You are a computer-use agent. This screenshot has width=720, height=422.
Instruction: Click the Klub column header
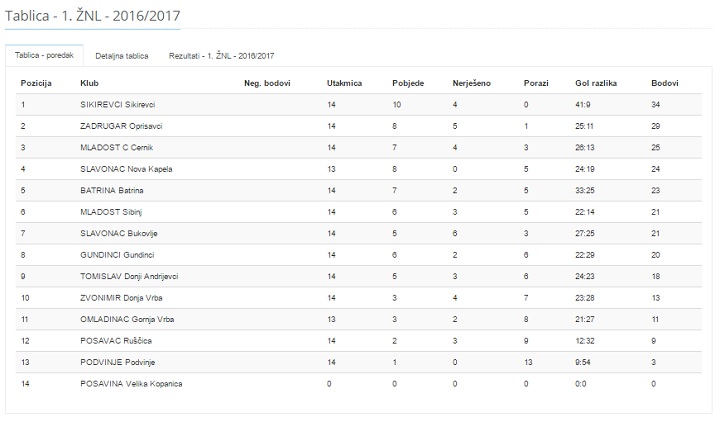click(x=89, y=83)
